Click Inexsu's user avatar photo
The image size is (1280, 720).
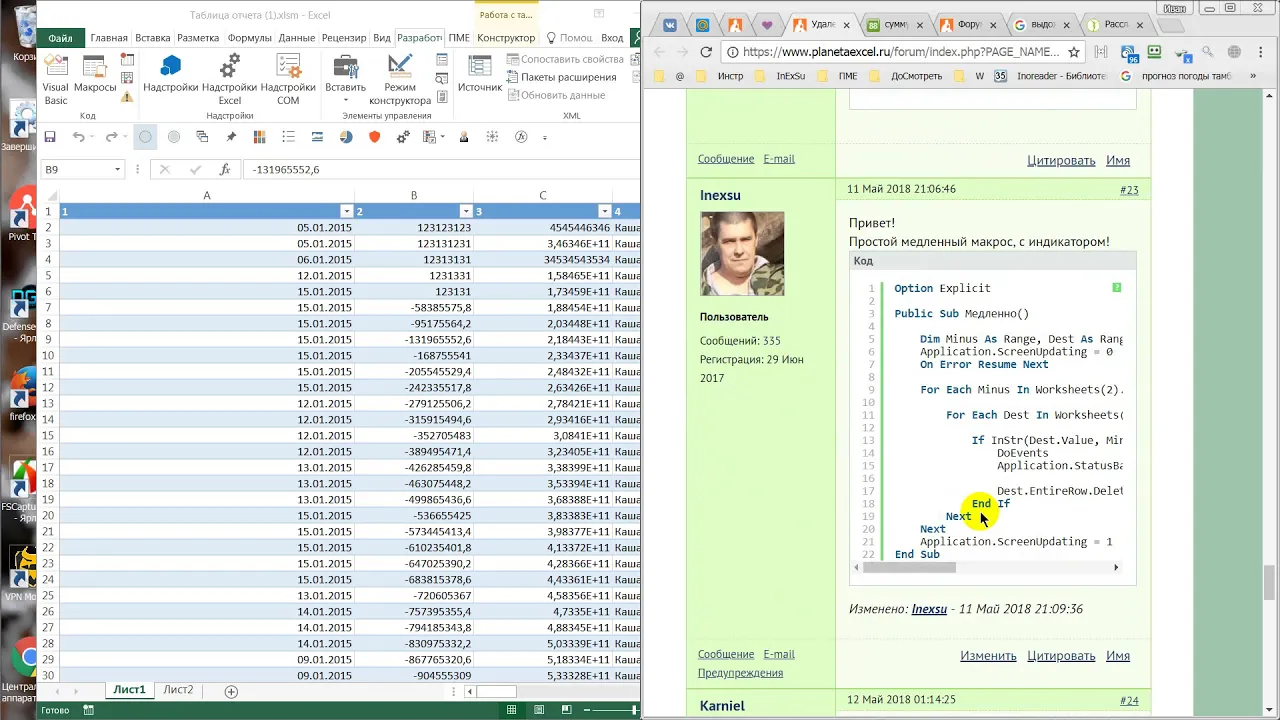click(x=742, y=253)
